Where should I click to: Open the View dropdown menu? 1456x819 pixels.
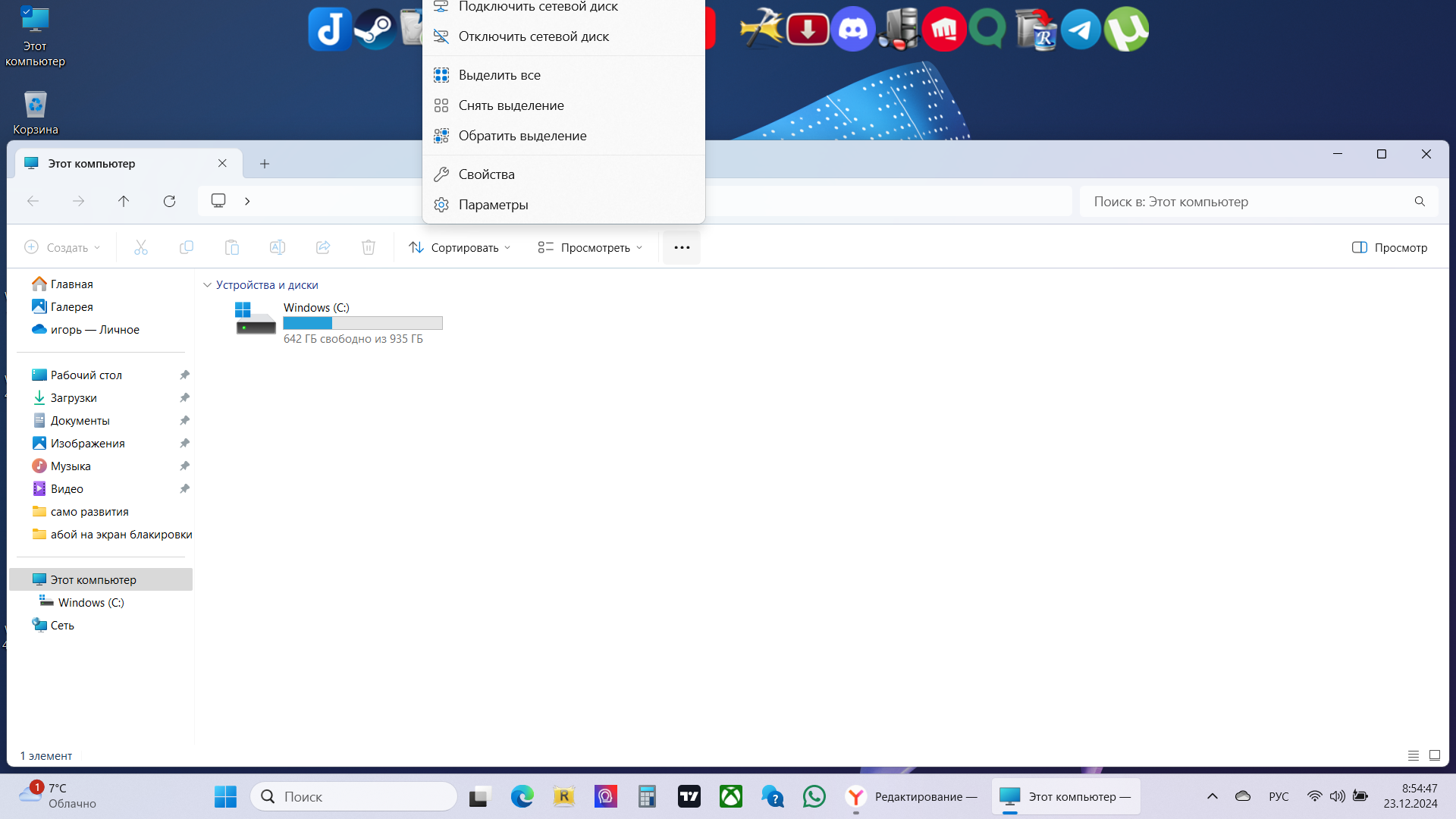(x=590, y=247)
